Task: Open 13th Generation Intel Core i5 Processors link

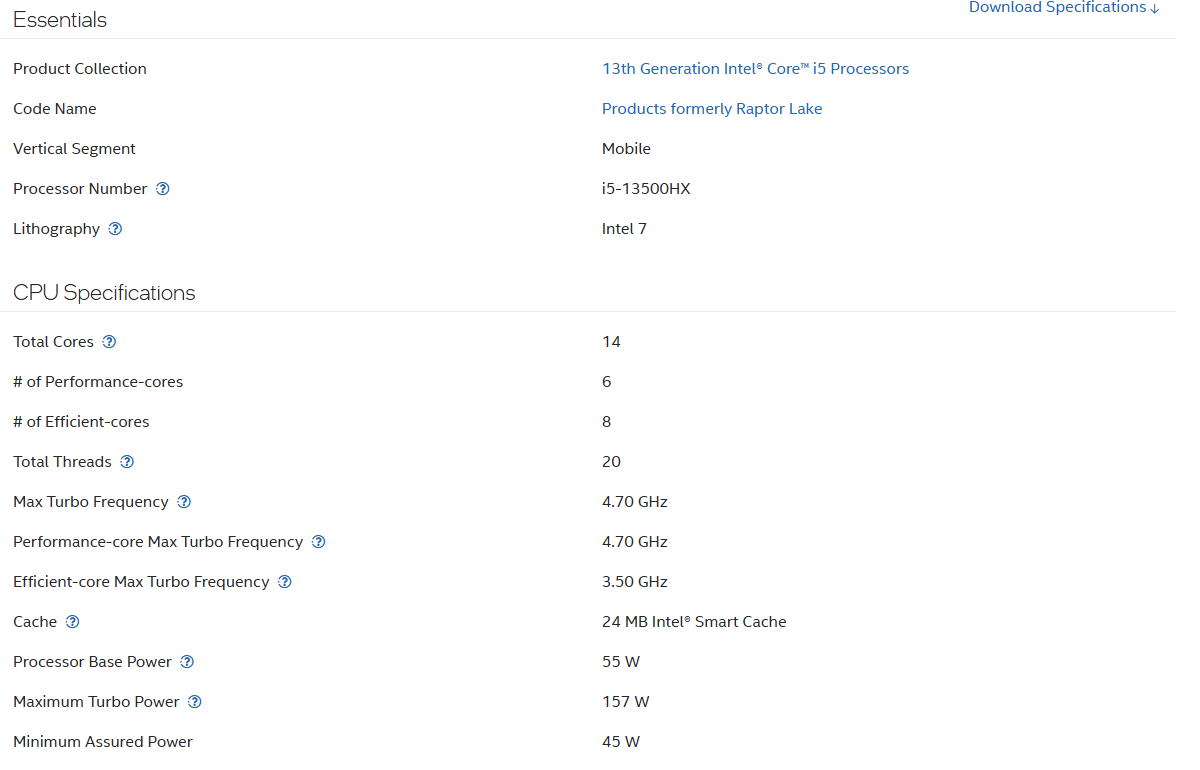Action: [755, 69]
